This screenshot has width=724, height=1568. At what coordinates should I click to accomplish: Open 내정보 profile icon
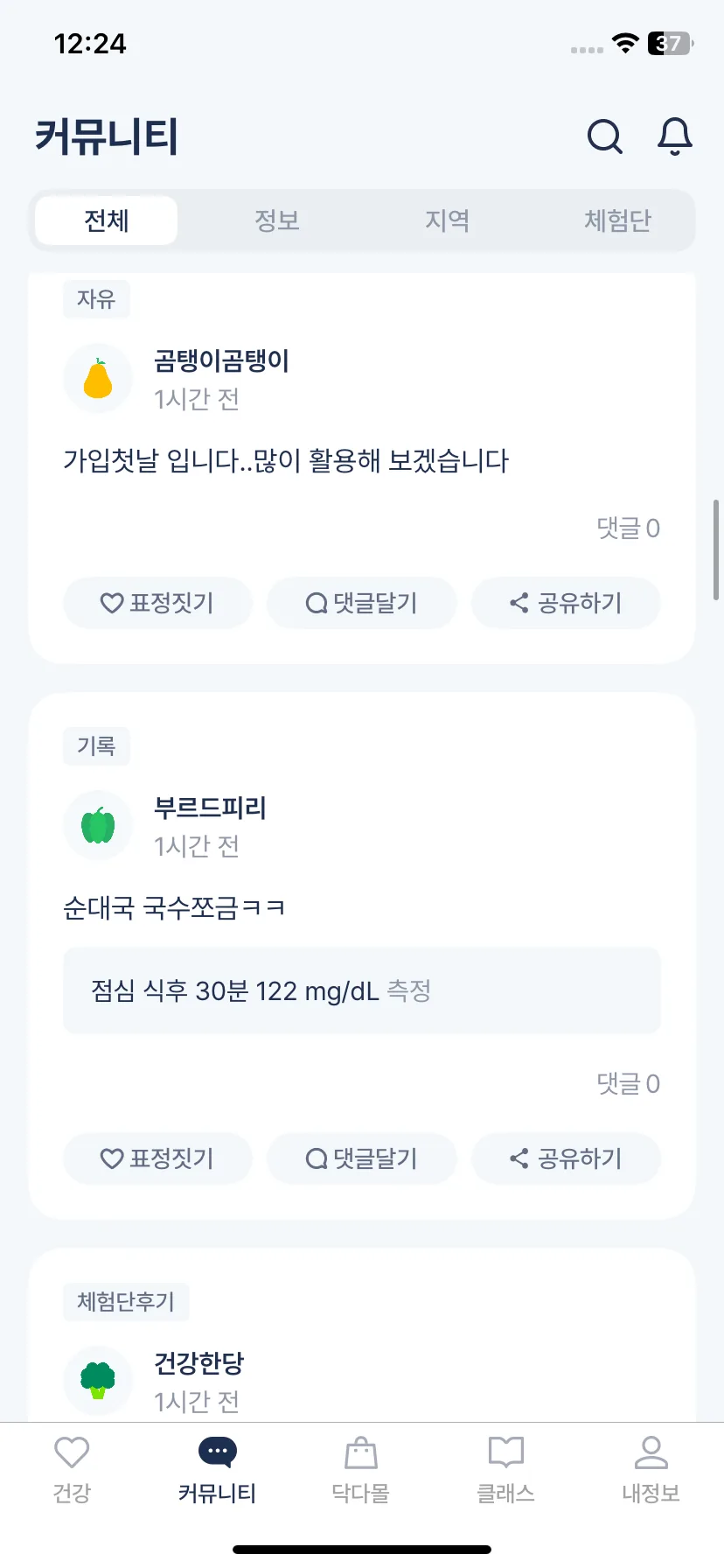click(651, 1470)
